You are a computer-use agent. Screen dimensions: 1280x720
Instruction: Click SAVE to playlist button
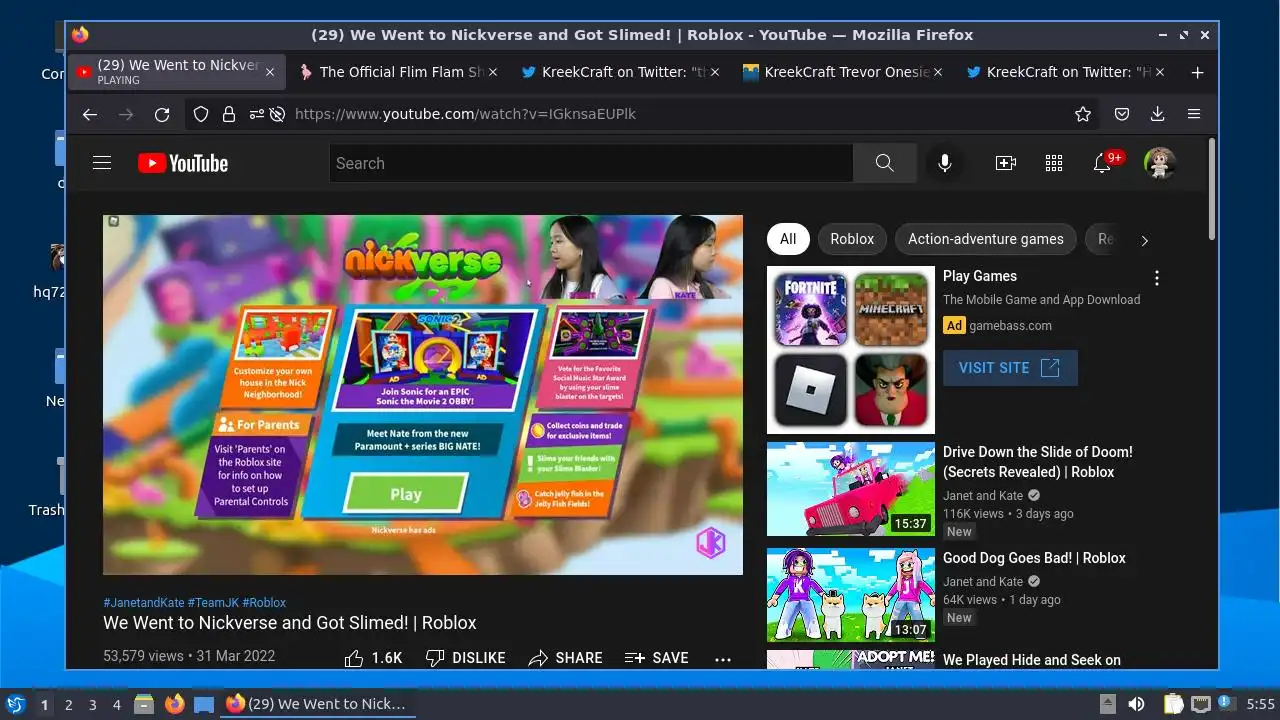click(657, 658)
